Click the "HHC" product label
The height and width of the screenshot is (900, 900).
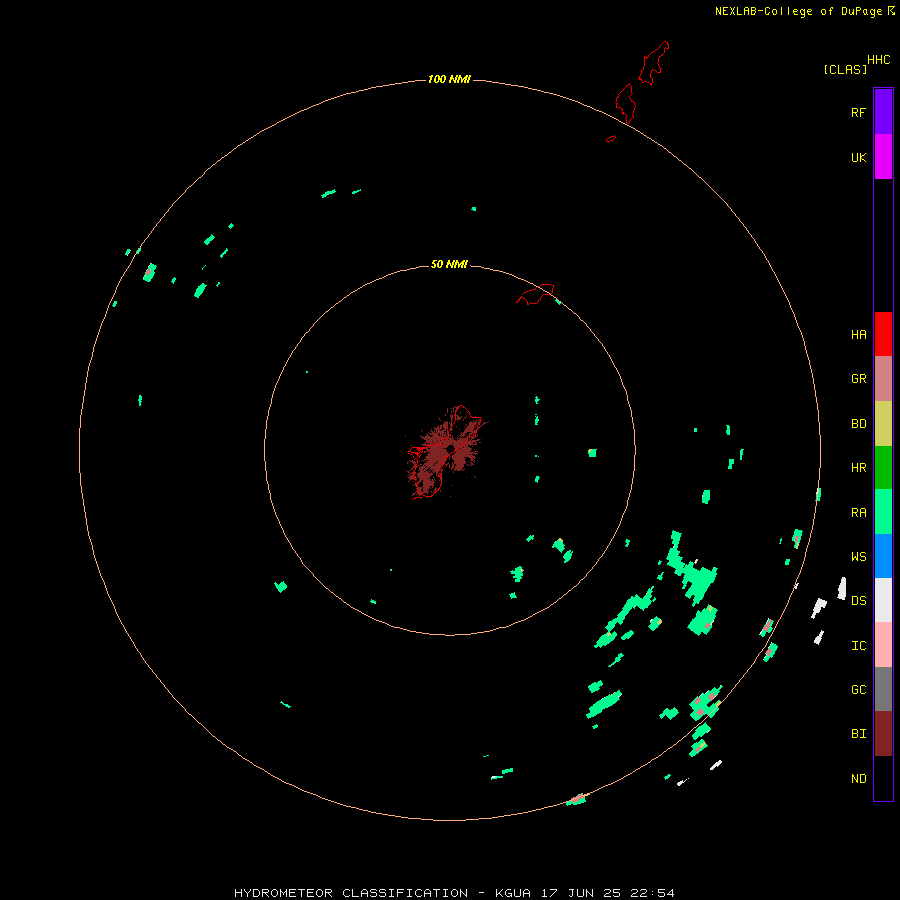tap(878, 60)
